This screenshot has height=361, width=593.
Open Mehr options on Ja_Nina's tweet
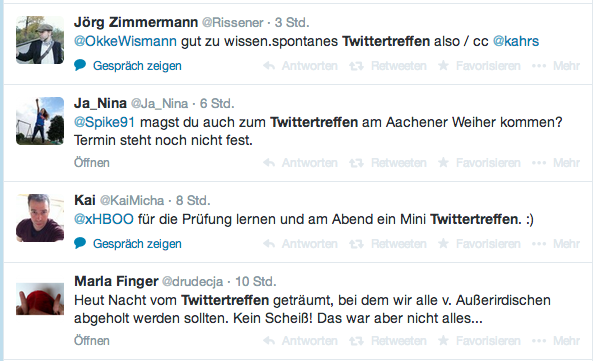[x=556, y=163]
